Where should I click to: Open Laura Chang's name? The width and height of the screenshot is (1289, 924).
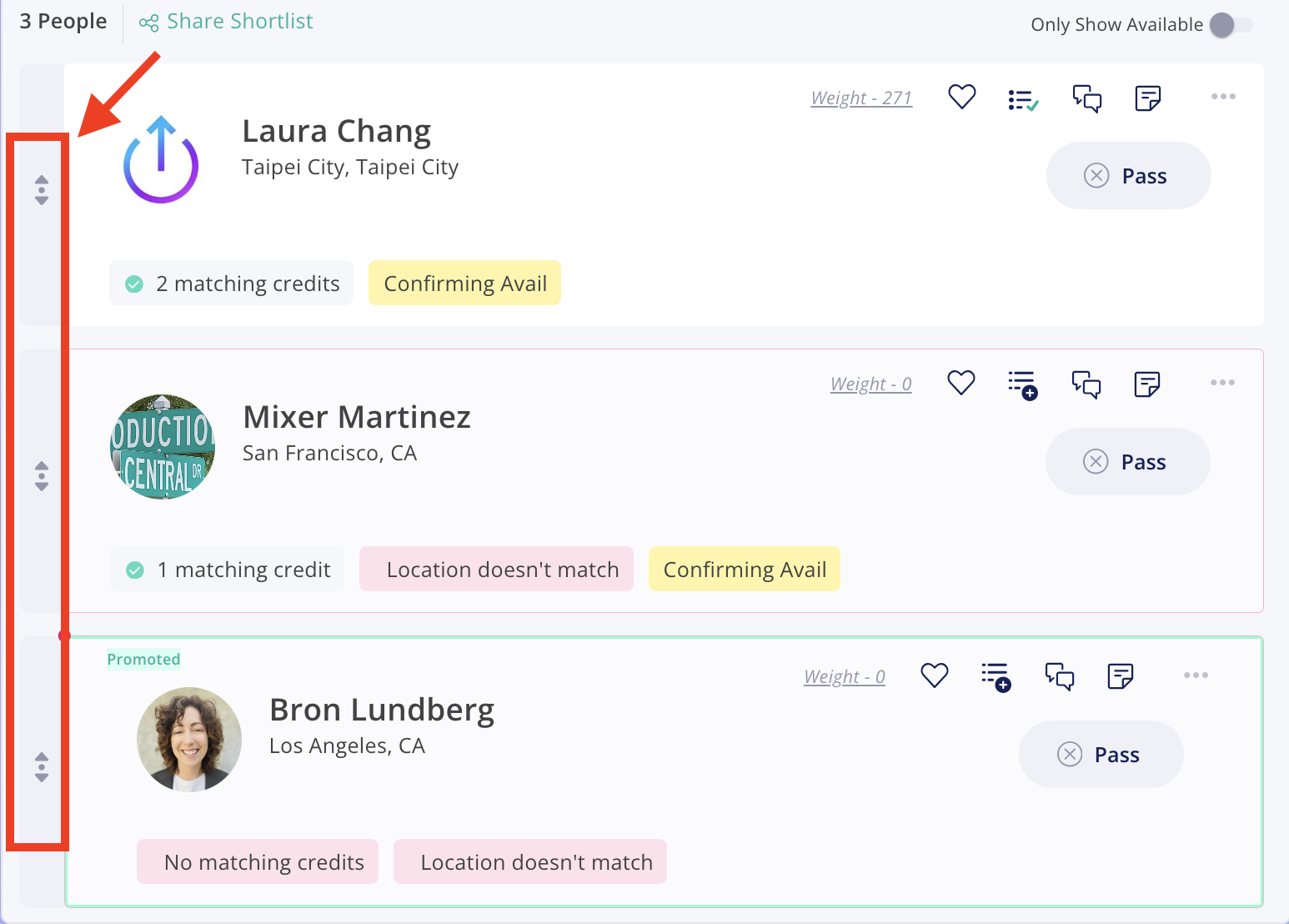coord(337,132)
